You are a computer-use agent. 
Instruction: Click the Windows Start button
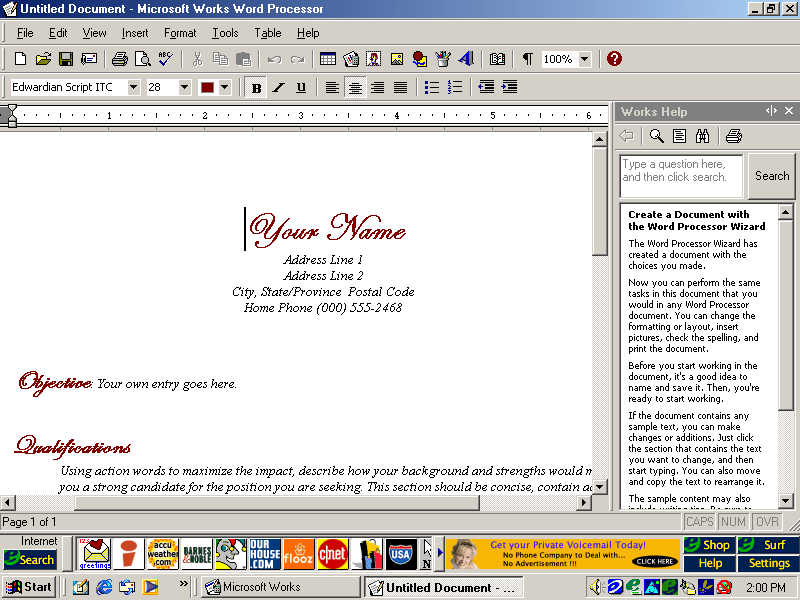tap(29, 587)
